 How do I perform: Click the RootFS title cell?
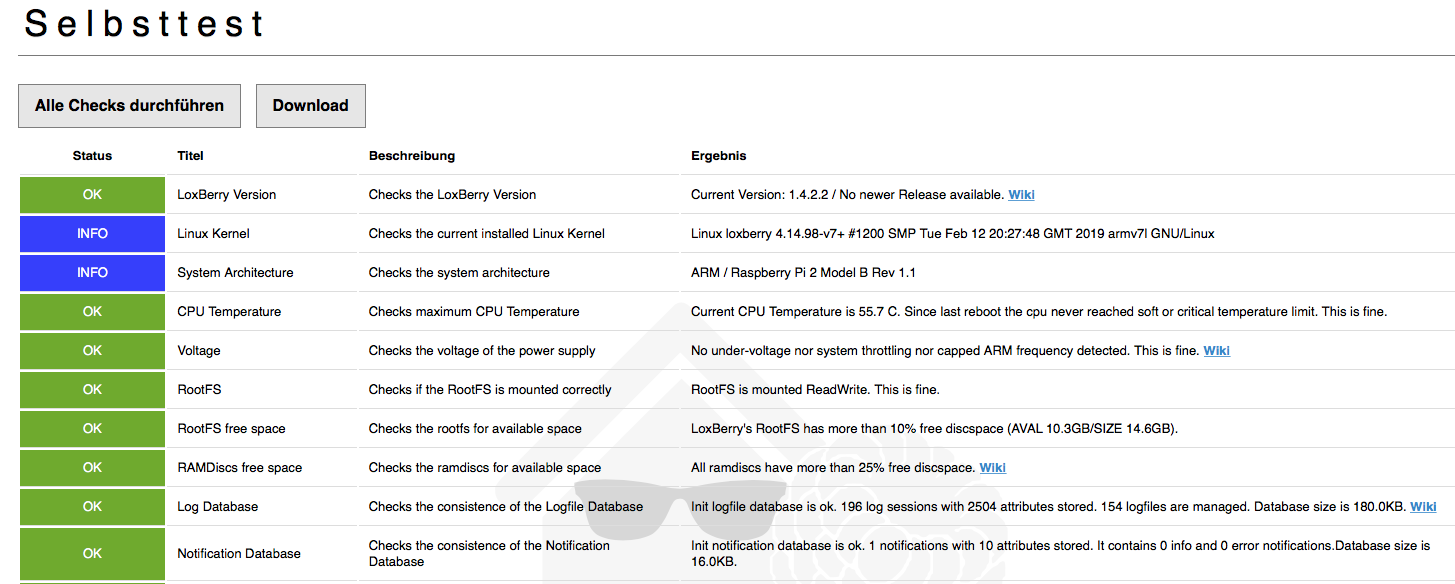click(199, 390)
